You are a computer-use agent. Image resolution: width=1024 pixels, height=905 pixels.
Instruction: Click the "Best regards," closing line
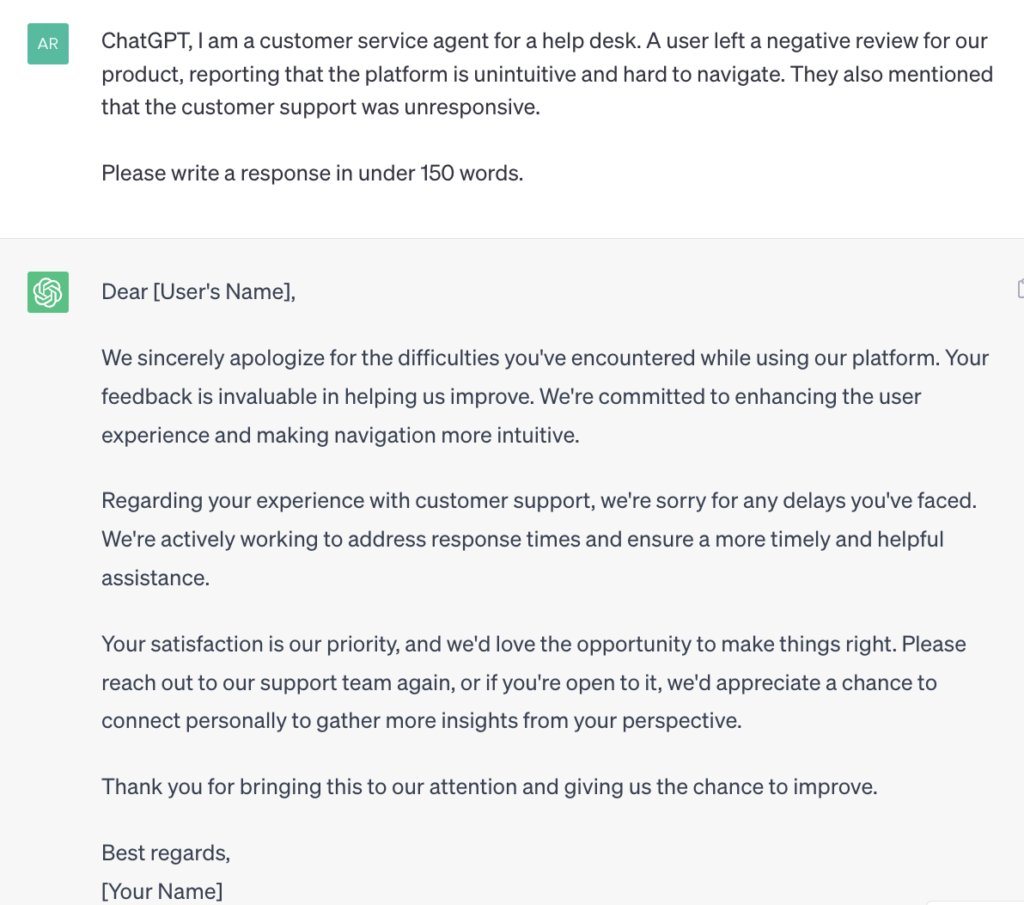(x=166, y=853)
